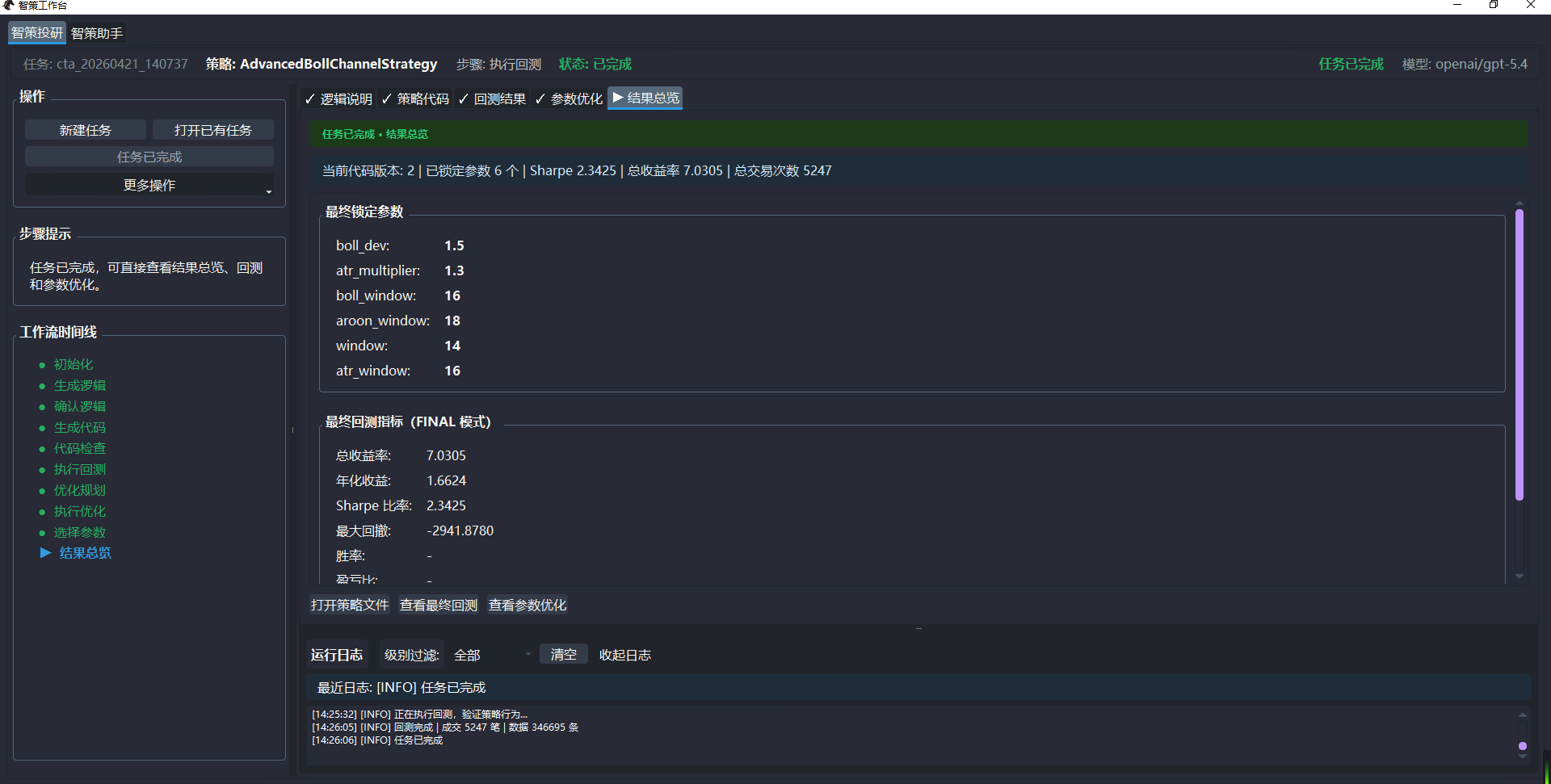Select 生成逻辑 in the workflow timeline
The height and width of the screenshot is (784, 1551).
point(80,385)
